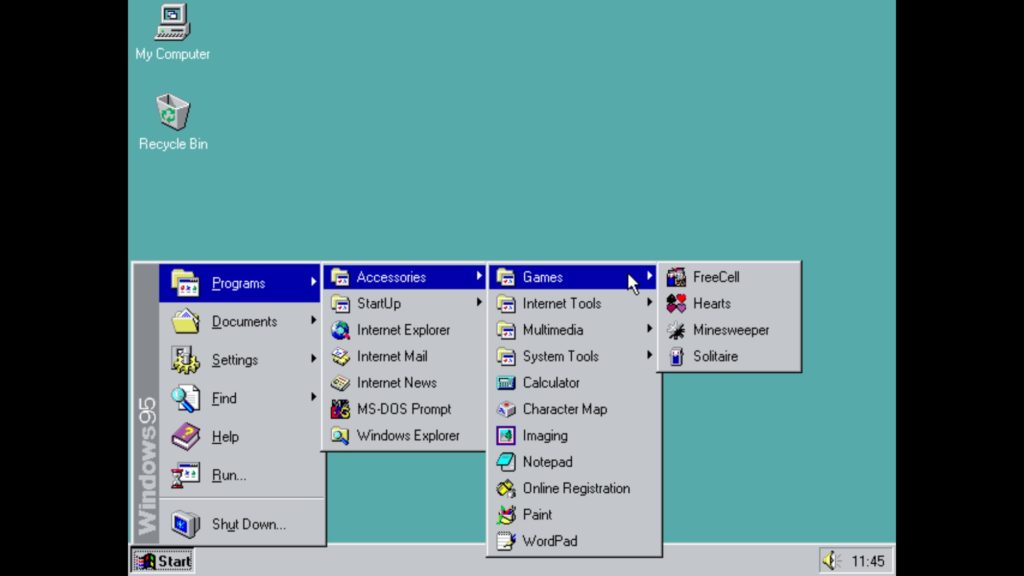Launch the MS-DOS Prompt
The width and height of the screenshot is (1024, 576).
[404, 409]
